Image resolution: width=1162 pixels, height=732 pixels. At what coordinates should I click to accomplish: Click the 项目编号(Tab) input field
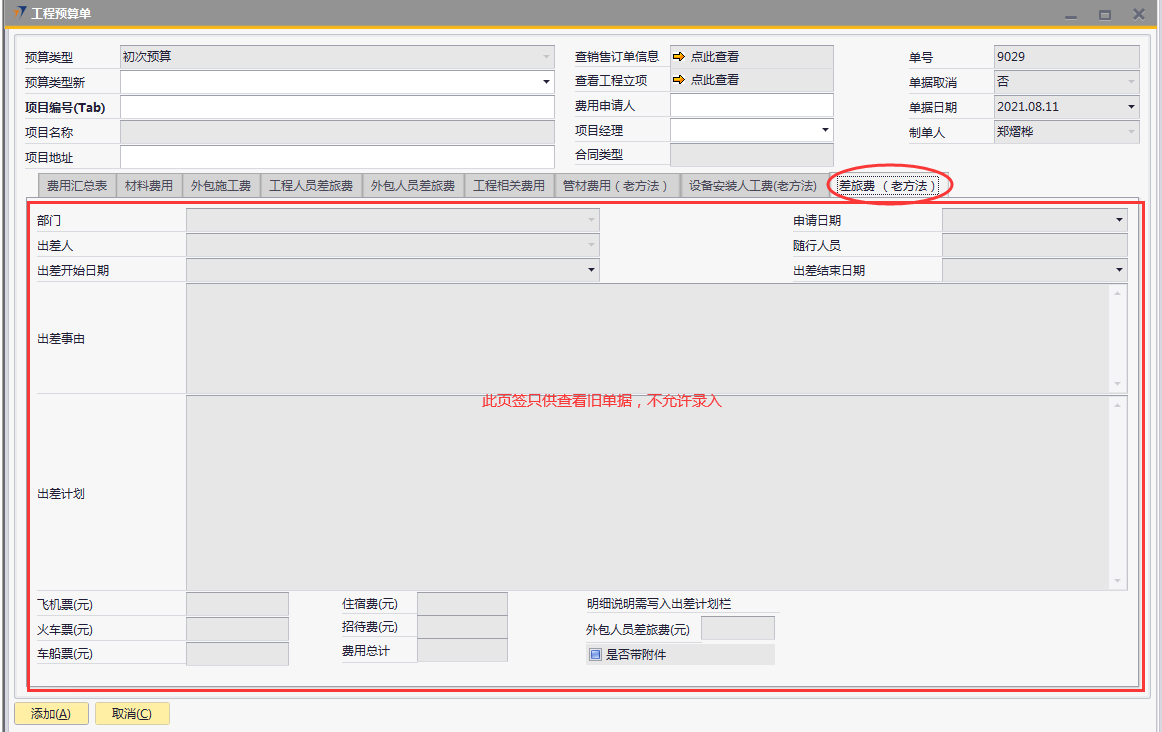pos(337,107)
